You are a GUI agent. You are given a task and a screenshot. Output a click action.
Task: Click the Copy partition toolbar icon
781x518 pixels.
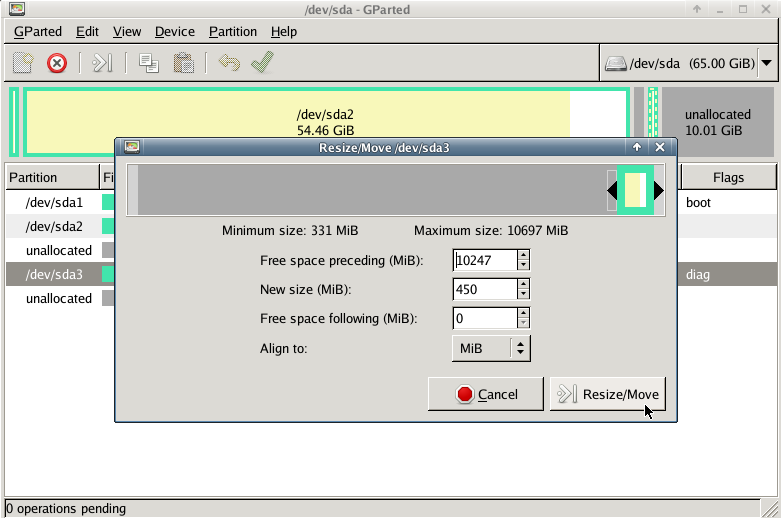(x=149, y=63)
